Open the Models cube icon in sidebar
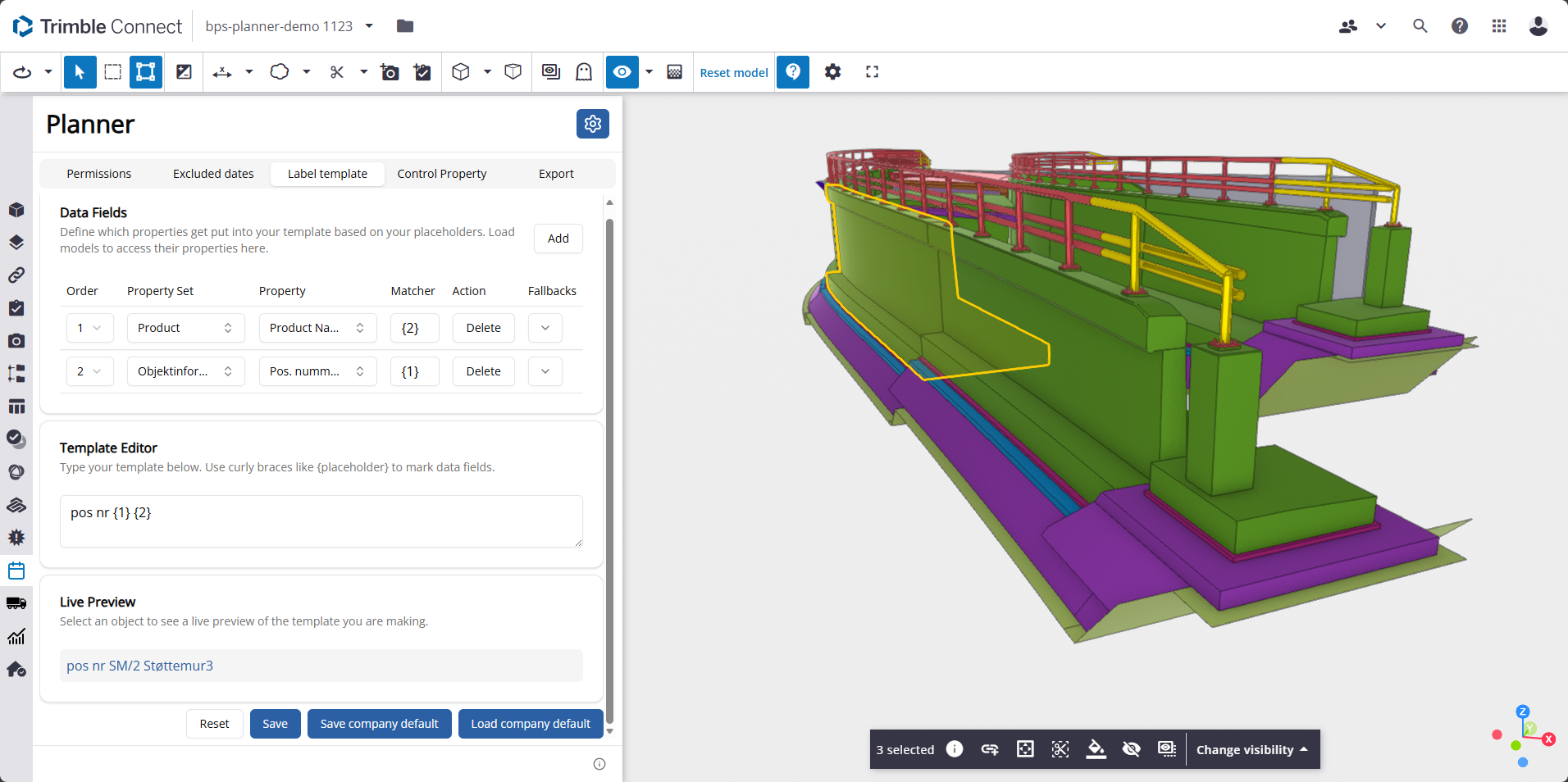 tap(16, 210)
